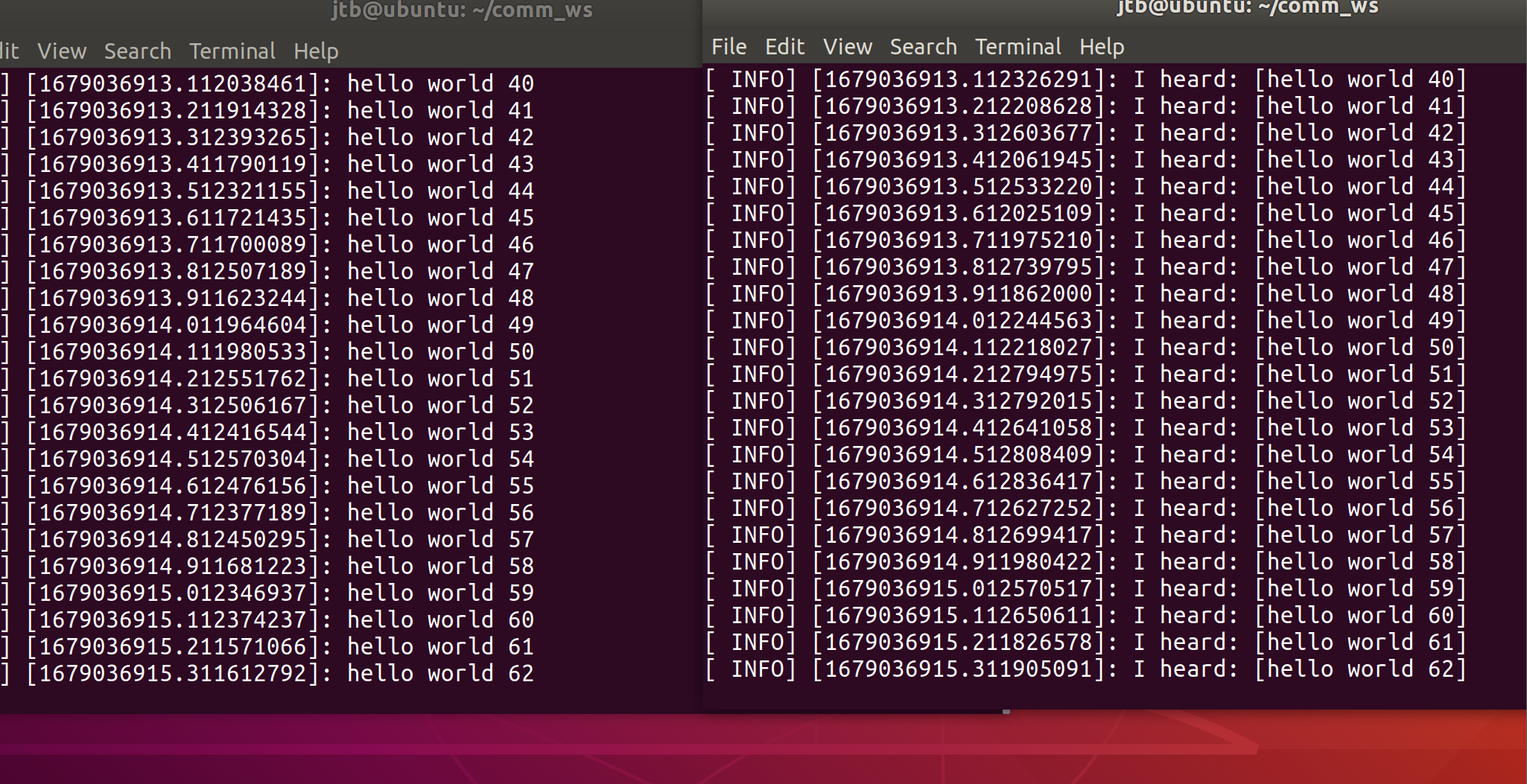Open Help menu in left terminal

[x=316, y=51]
